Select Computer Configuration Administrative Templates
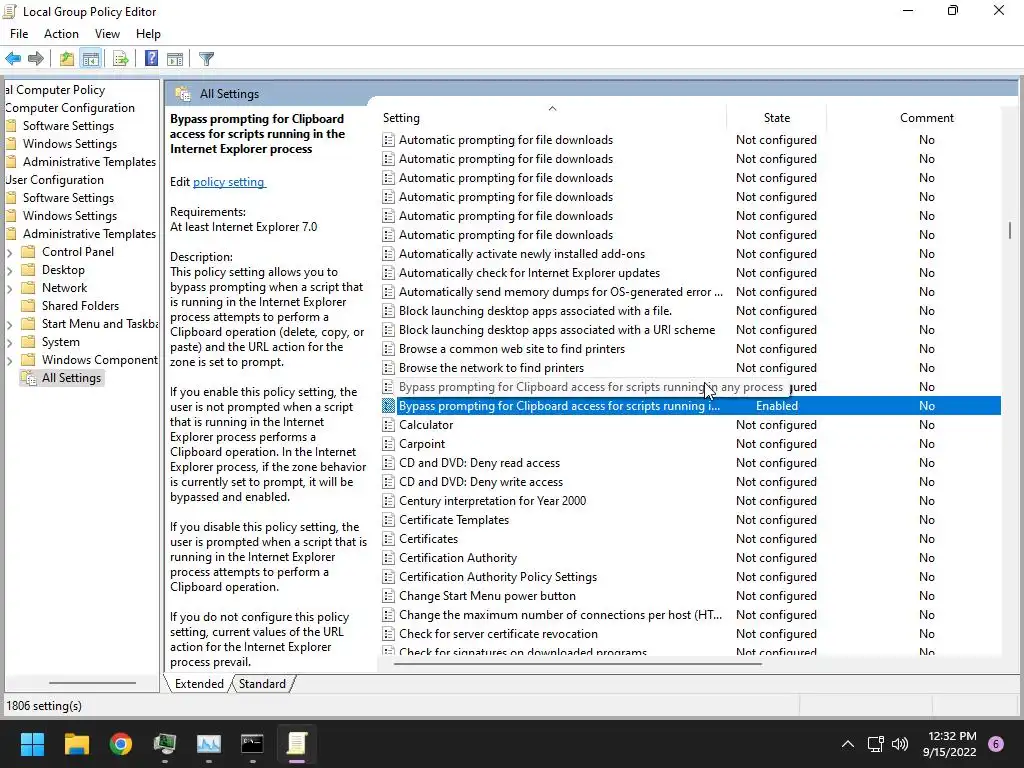The width and height of the screenshot is (1024, 768). [x=89, y=162]
